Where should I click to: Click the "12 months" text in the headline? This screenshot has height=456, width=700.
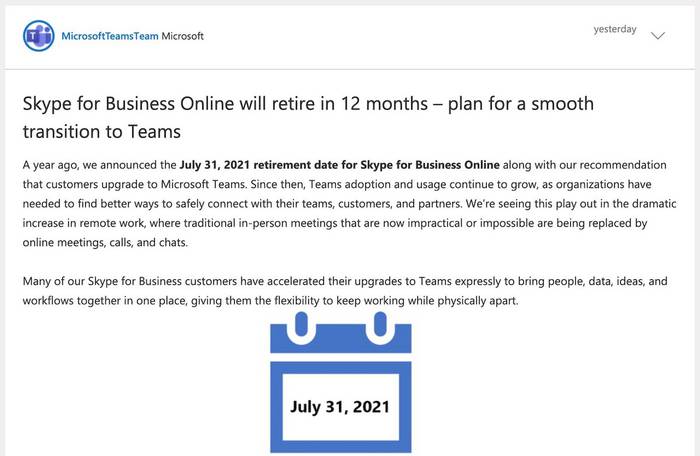tap(384, 104)
